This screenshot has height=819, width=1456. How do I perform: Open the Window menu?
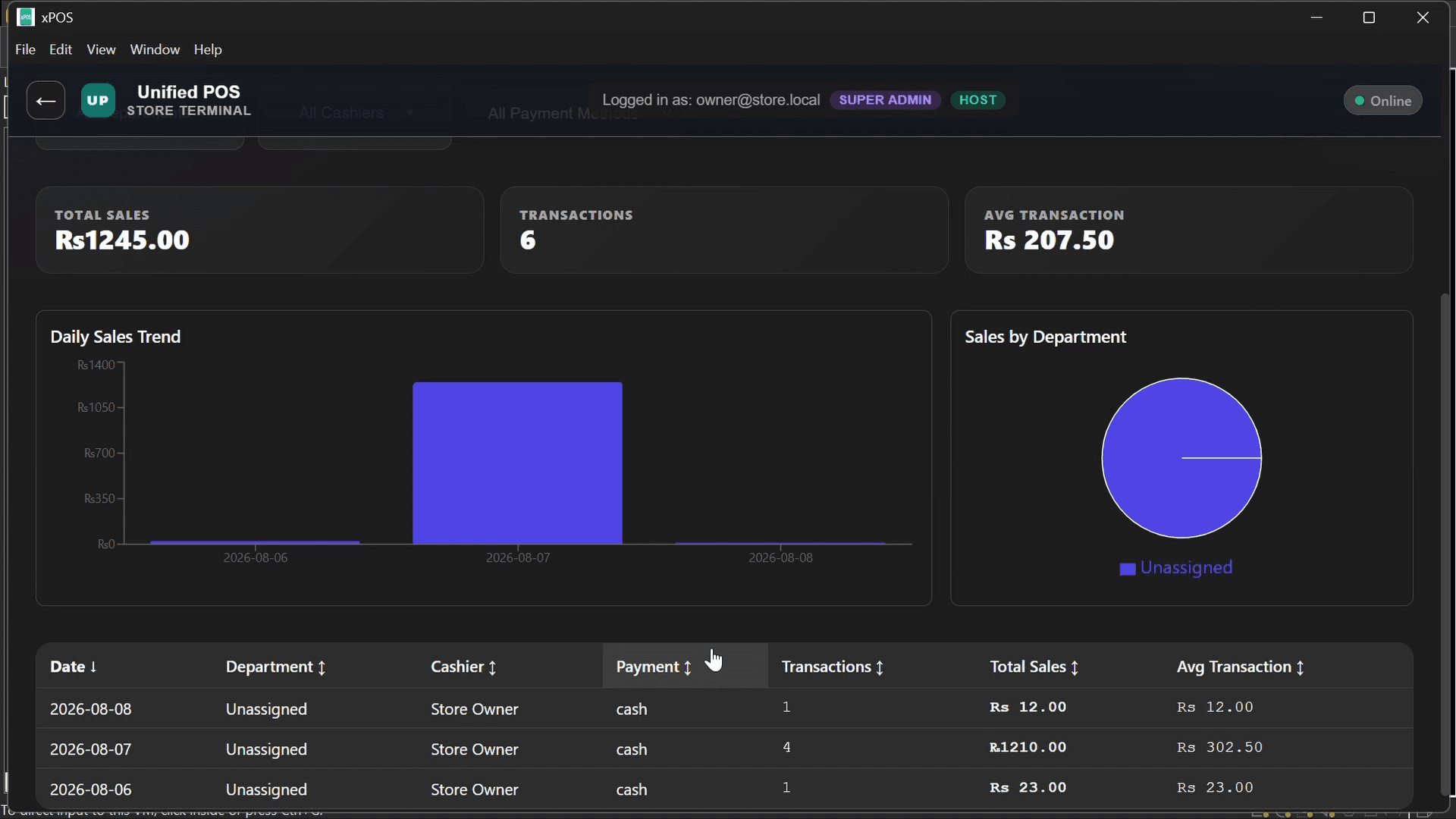155,49
